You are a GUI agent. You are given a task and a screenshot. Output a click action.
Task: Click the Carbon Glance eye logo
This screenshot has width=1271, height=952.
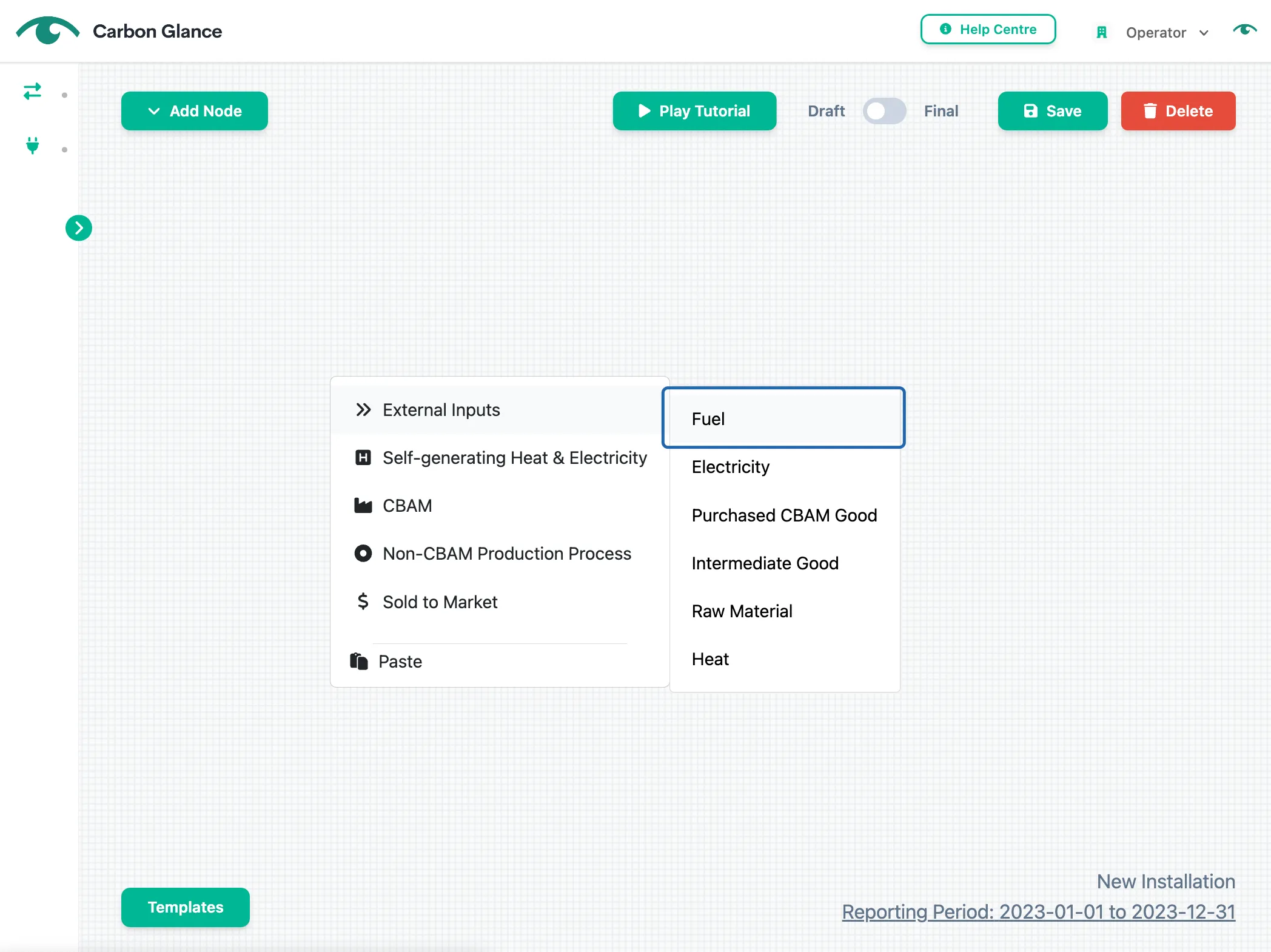47,30
